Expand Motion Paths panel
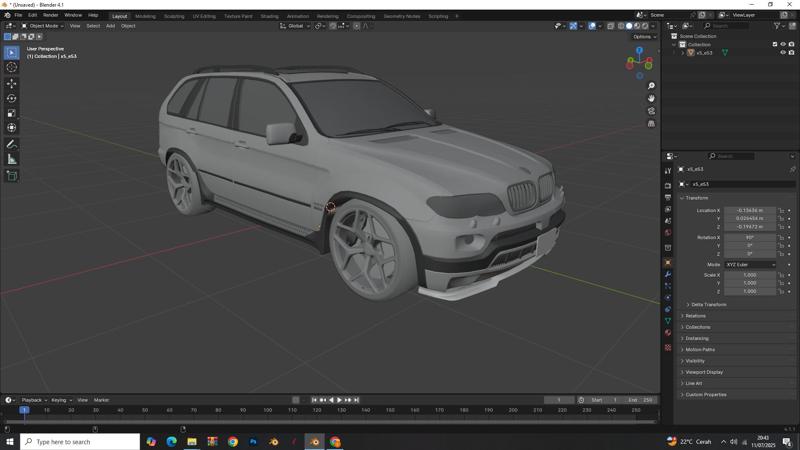Screen dimensions: 800x450 coord(699,349)
